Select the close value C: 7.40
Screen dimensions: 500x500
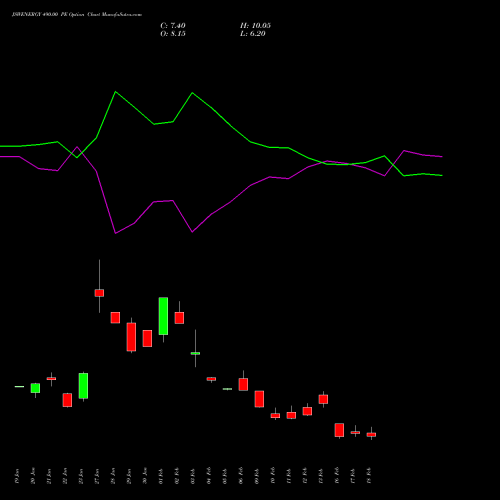point(173,26)
